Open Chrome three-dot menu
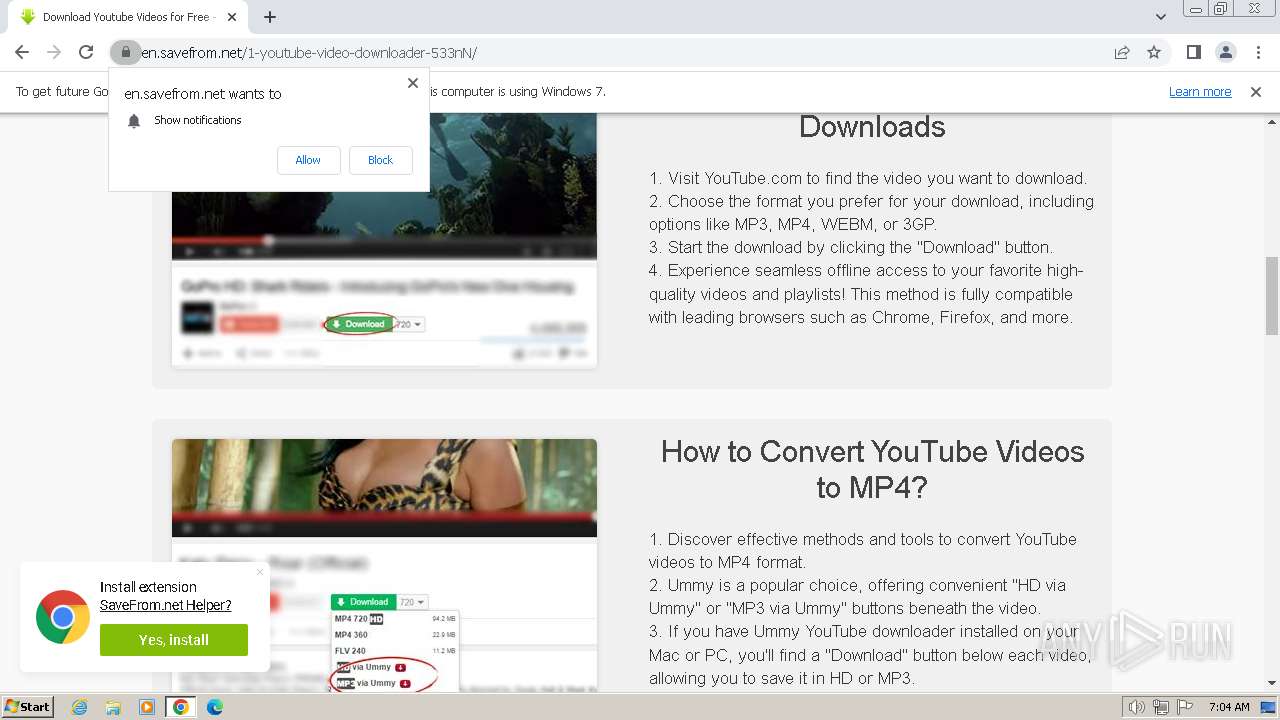This screenshot has height=720, width=1280. [1258, 52]
